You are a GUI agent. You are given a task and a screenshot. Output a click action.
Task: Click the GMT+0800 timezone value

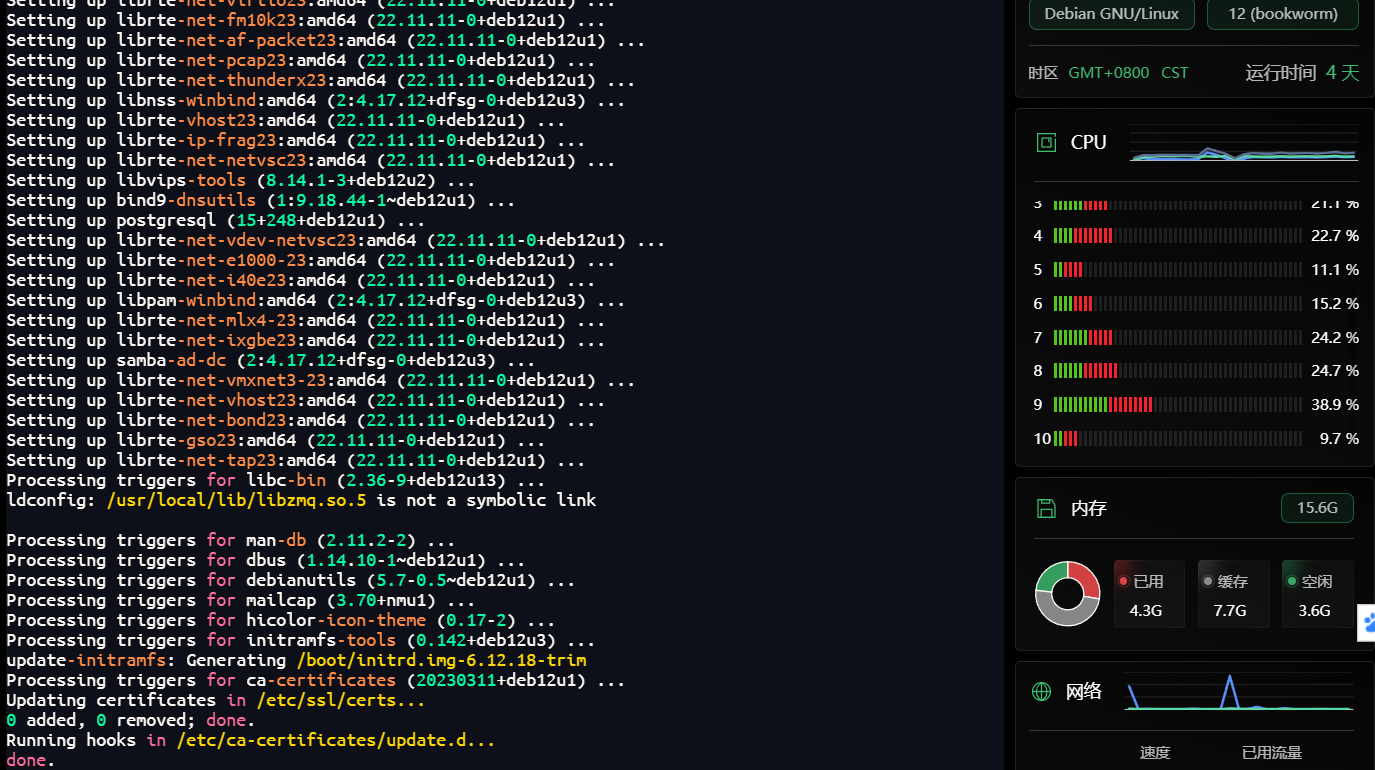[1108, 72]
